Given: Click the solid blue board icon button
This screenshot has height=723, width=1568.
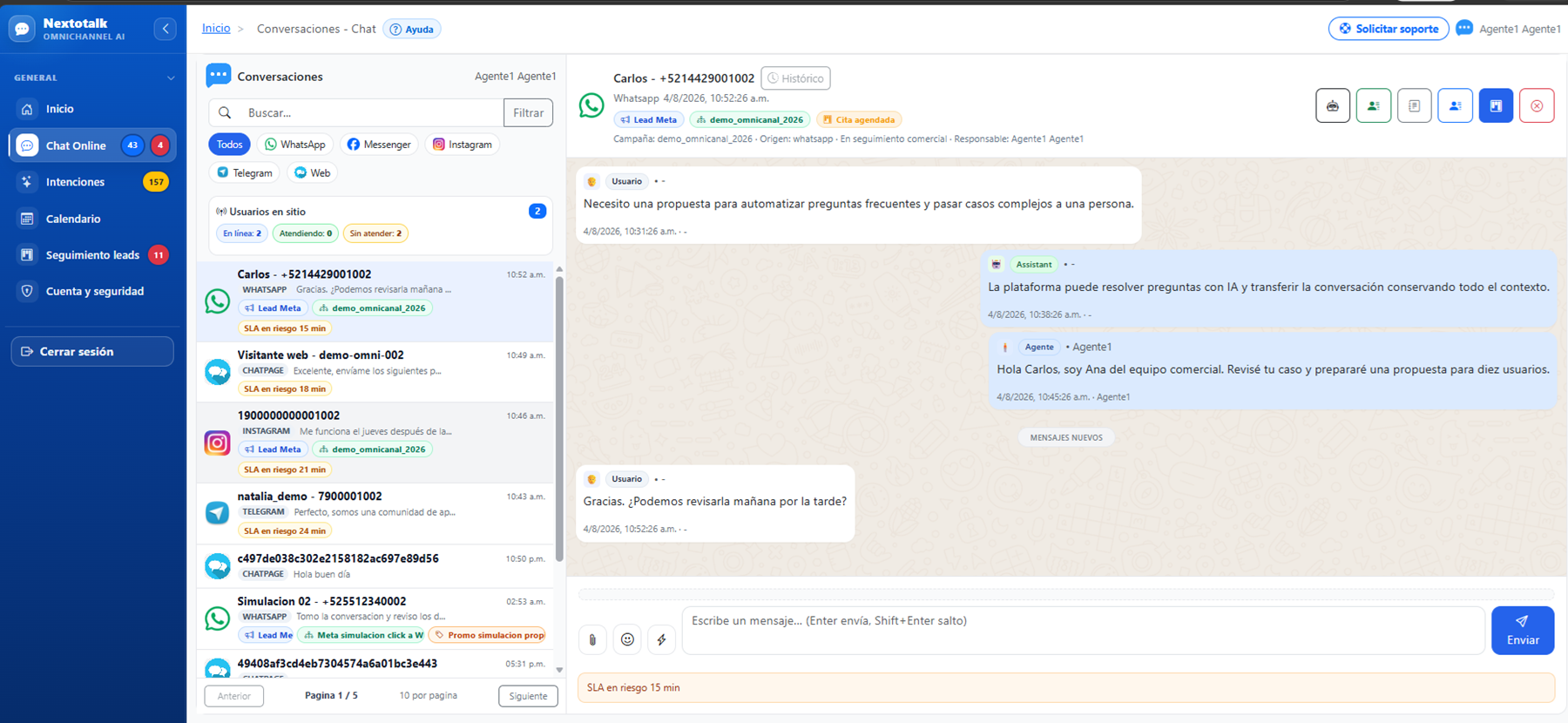Looking at the screenshot, I should [1496, 105].
